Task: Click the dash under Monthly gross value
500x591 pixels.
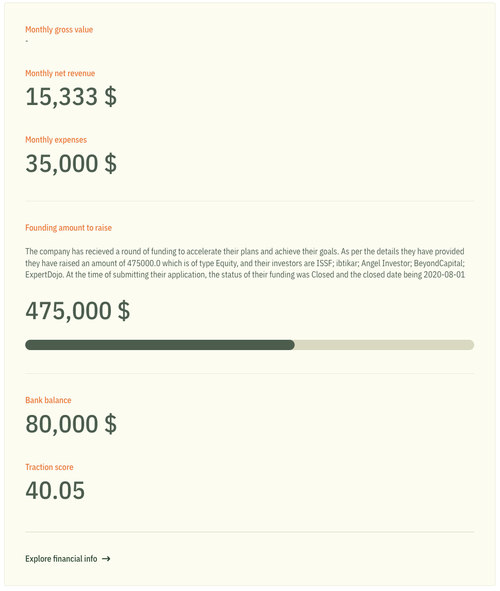Action: pyautogui.click(x=27, y=41)
